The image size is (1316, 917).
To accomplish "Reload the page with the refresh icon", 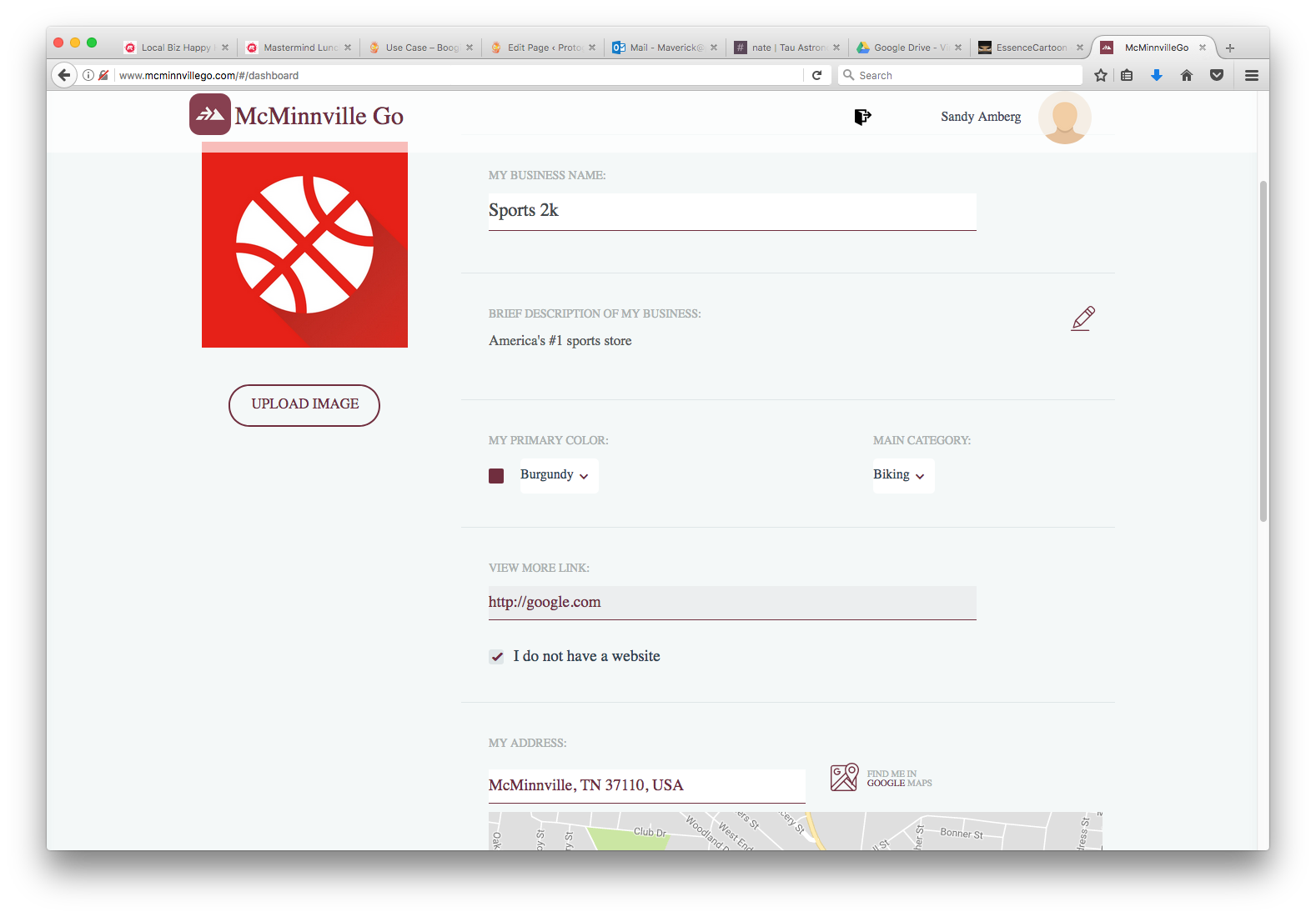I will [x=817, y=75].
